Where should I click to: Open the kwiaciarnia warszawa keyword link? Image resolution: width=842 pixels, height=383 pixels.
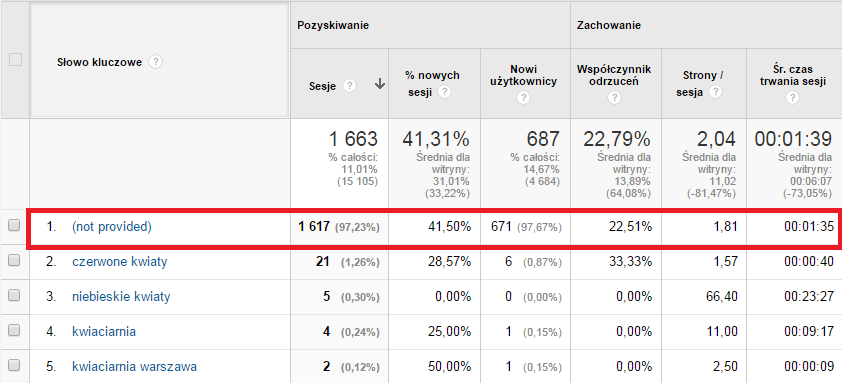[x=134, y=367]
